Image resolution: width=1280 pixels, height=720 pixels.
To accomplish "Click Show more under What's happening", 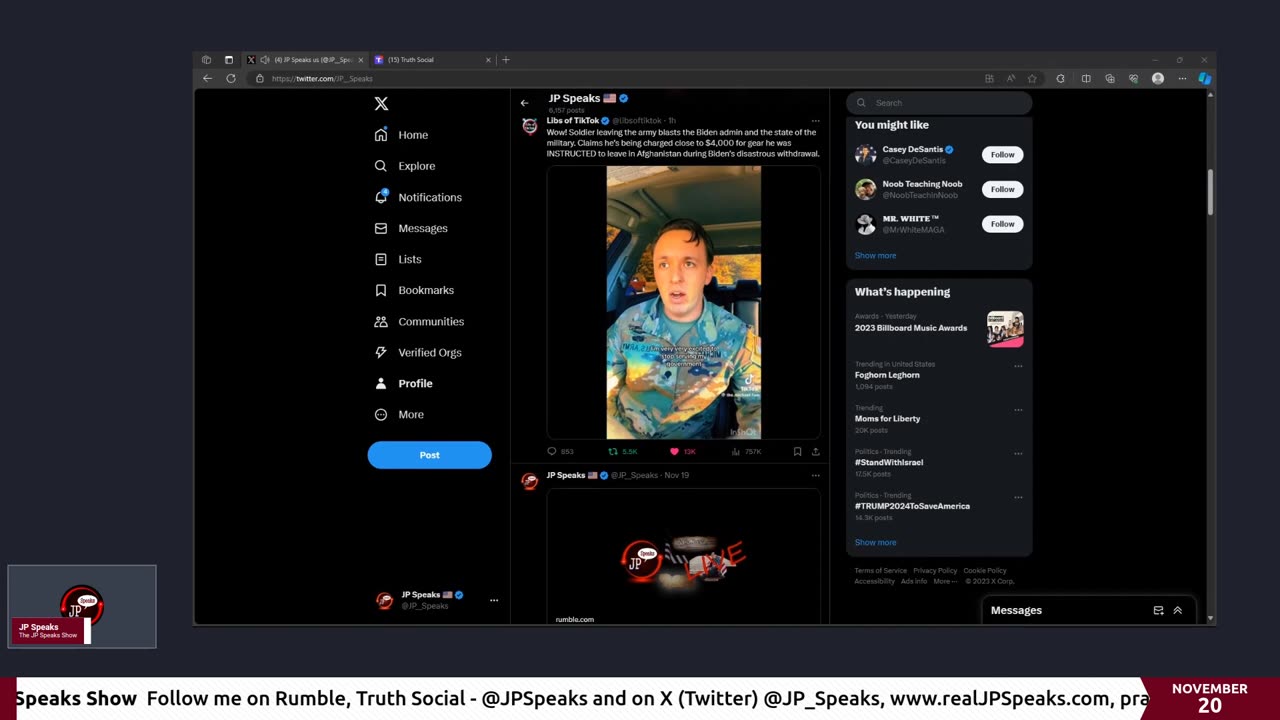I will click(875, 542).
